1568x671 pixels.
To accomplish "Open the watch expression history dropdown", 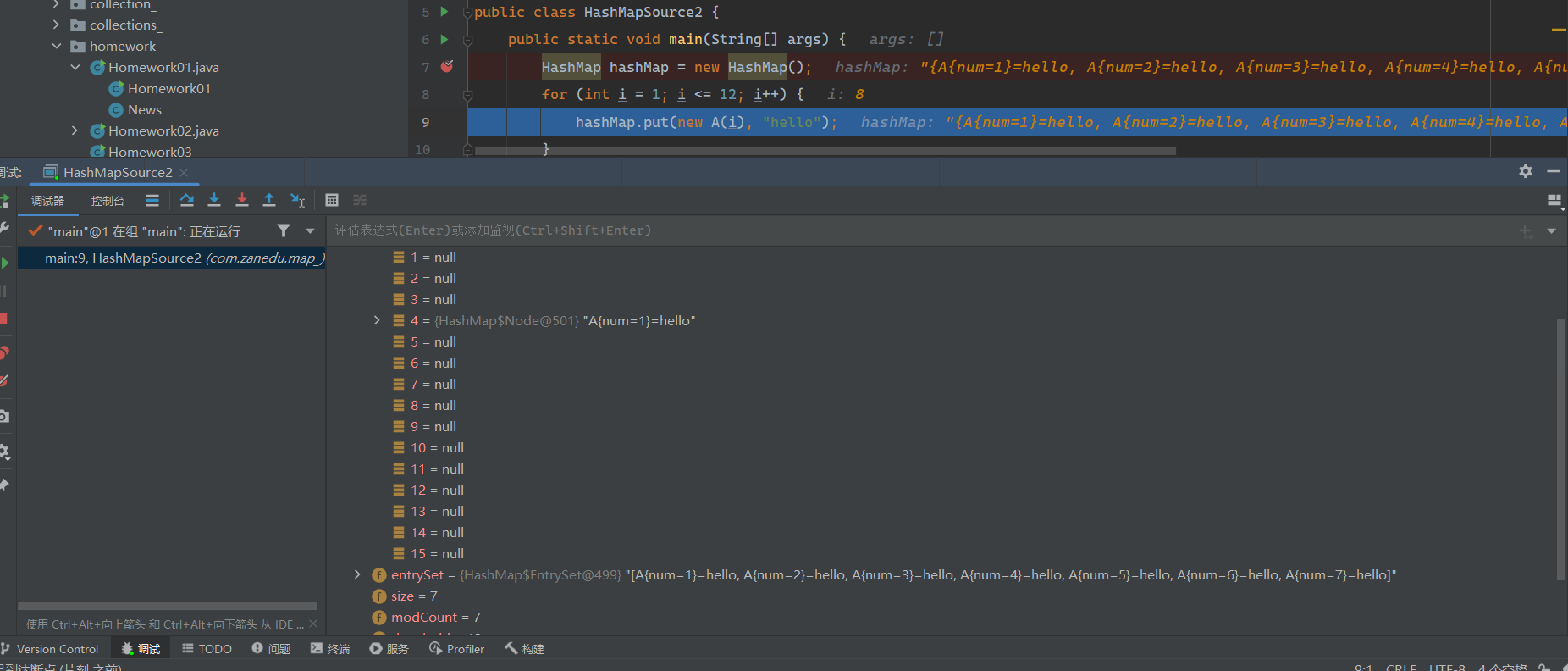I will (x=1551, y=230).
